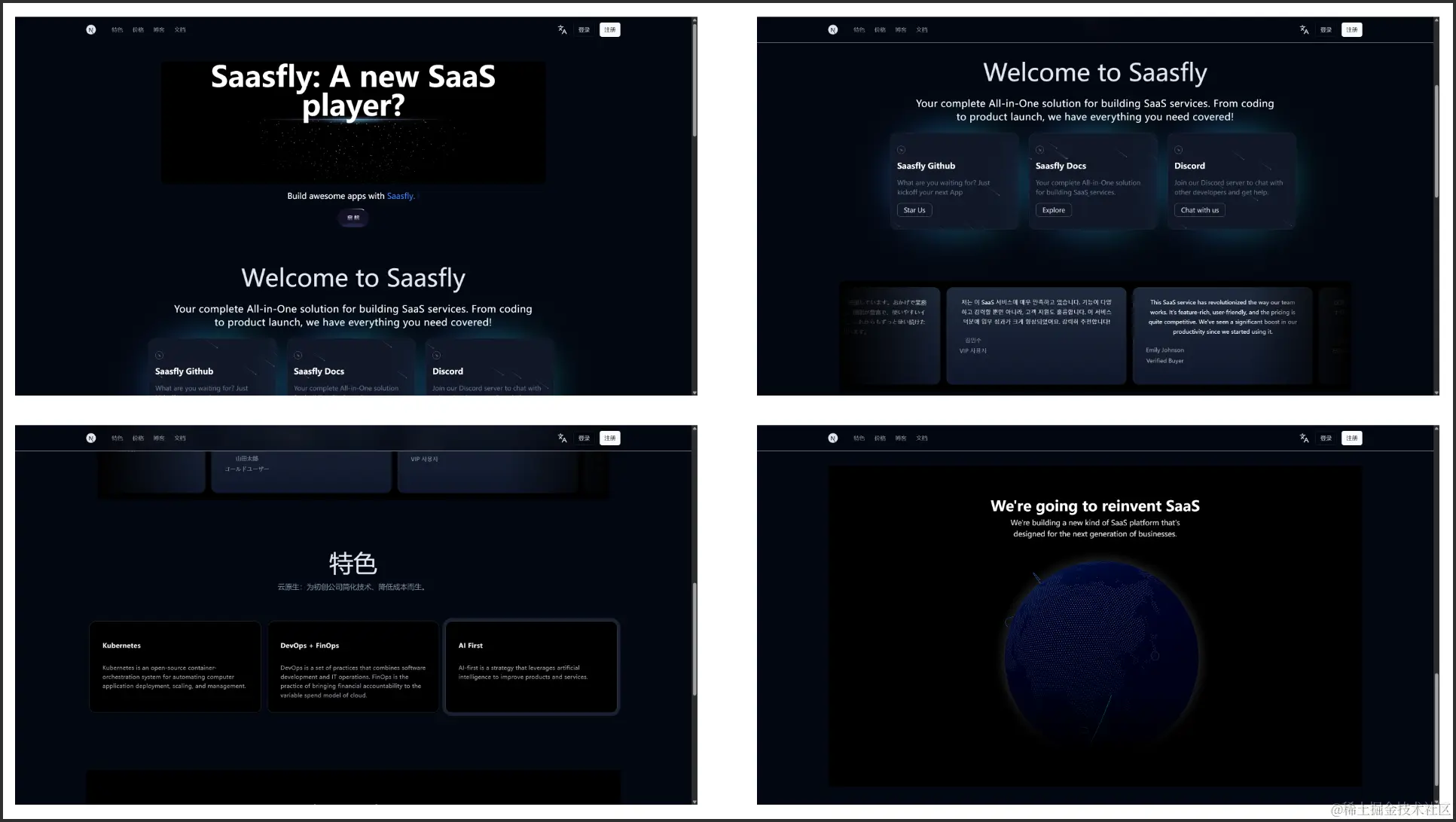Click the 'Explore' button on Saasfly Docs card
This screenshot has width=1456, height=822.
1054,210
